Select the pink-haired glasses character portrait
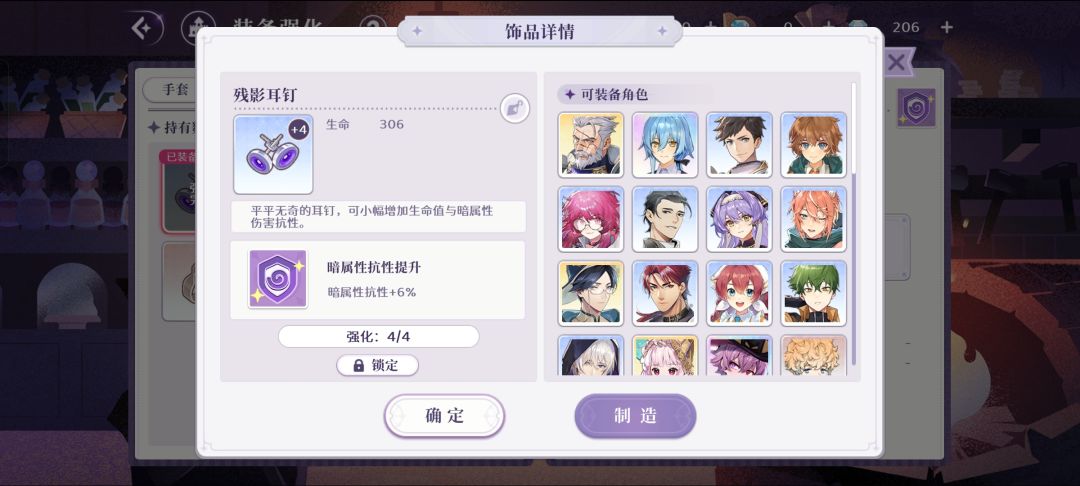The height and width of the screenshot is (486, 1080). (x=591, y=219)
